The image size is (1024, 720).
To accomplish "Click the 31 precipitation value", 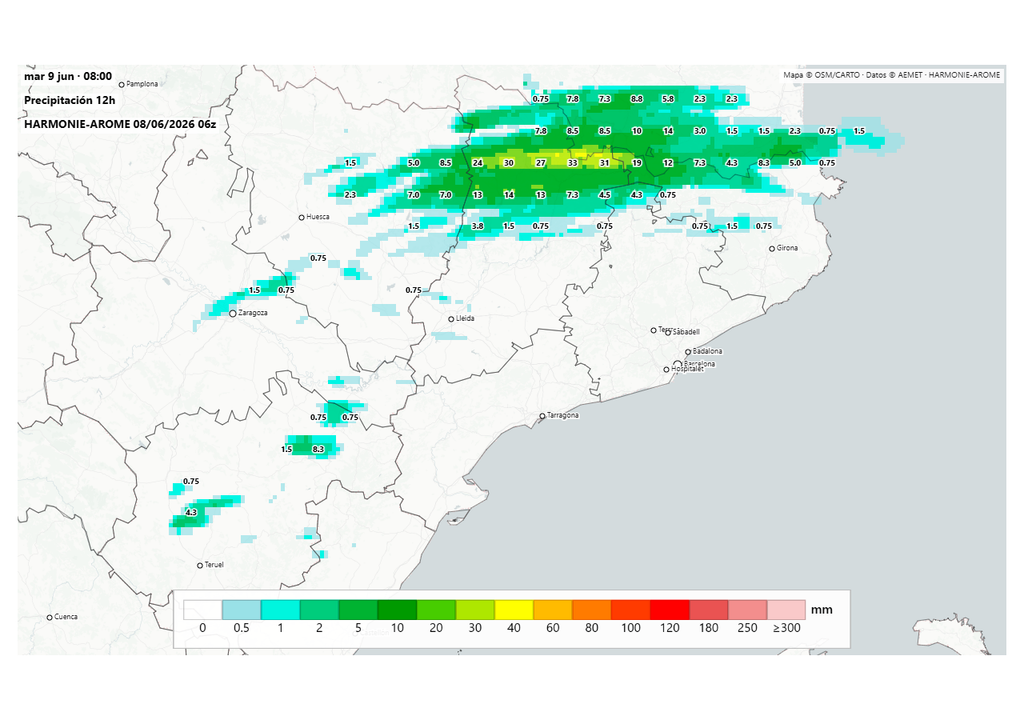I will [605, 163].
